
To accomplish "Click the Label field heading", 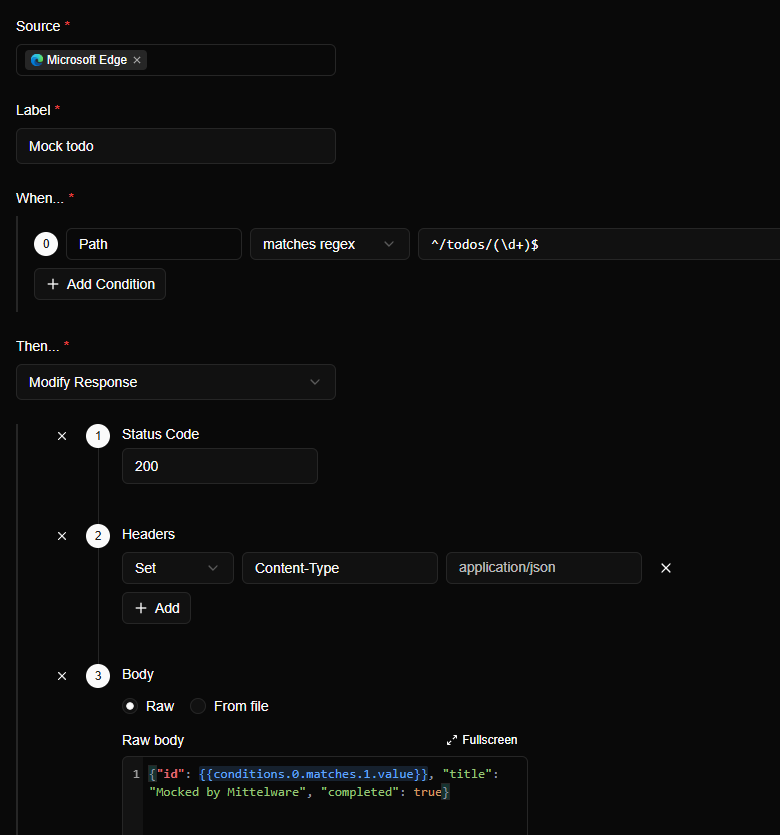I will 34,111.
